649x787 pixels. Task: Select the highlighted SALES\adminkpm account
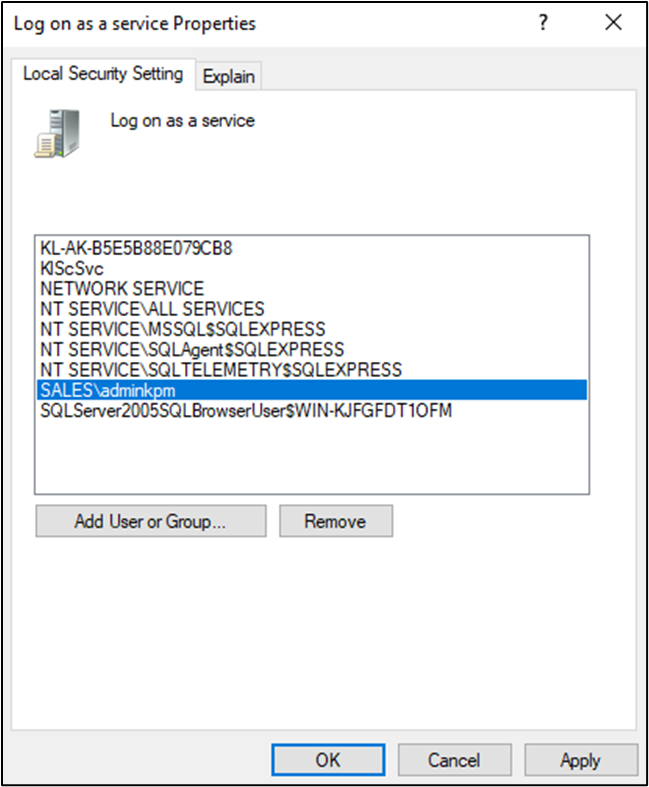(312, 390)
